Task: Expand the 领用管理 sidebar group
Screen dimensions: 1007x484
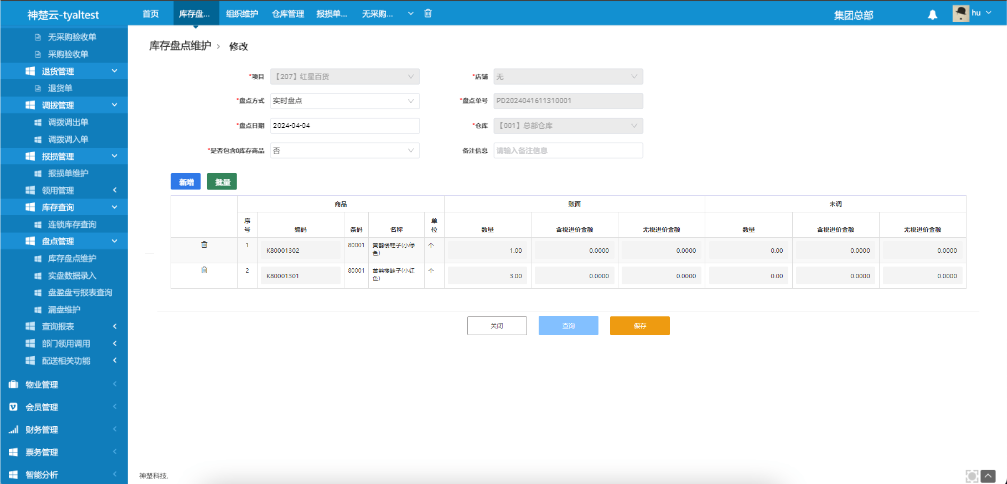Action: 114,190
